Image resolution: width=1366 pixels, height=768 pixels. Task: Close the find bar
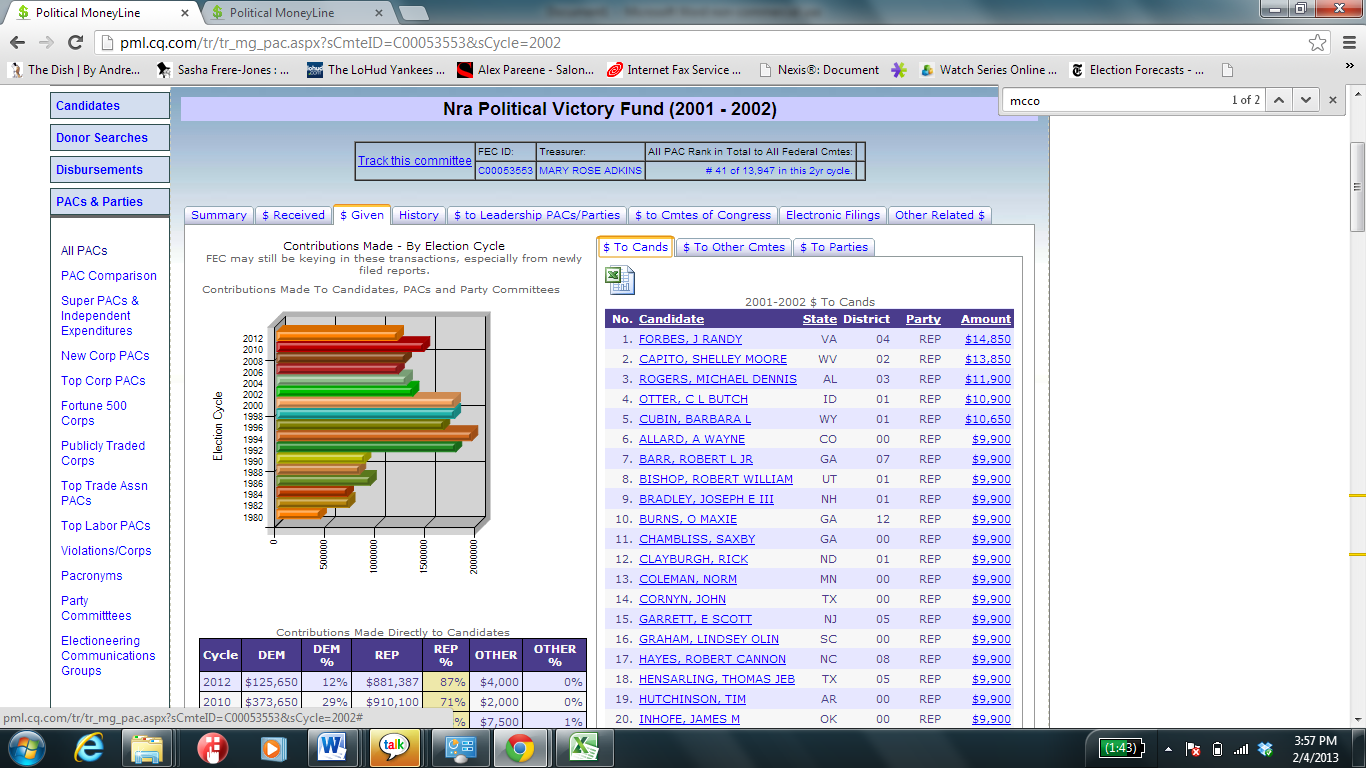click(x=1333, y=100)
